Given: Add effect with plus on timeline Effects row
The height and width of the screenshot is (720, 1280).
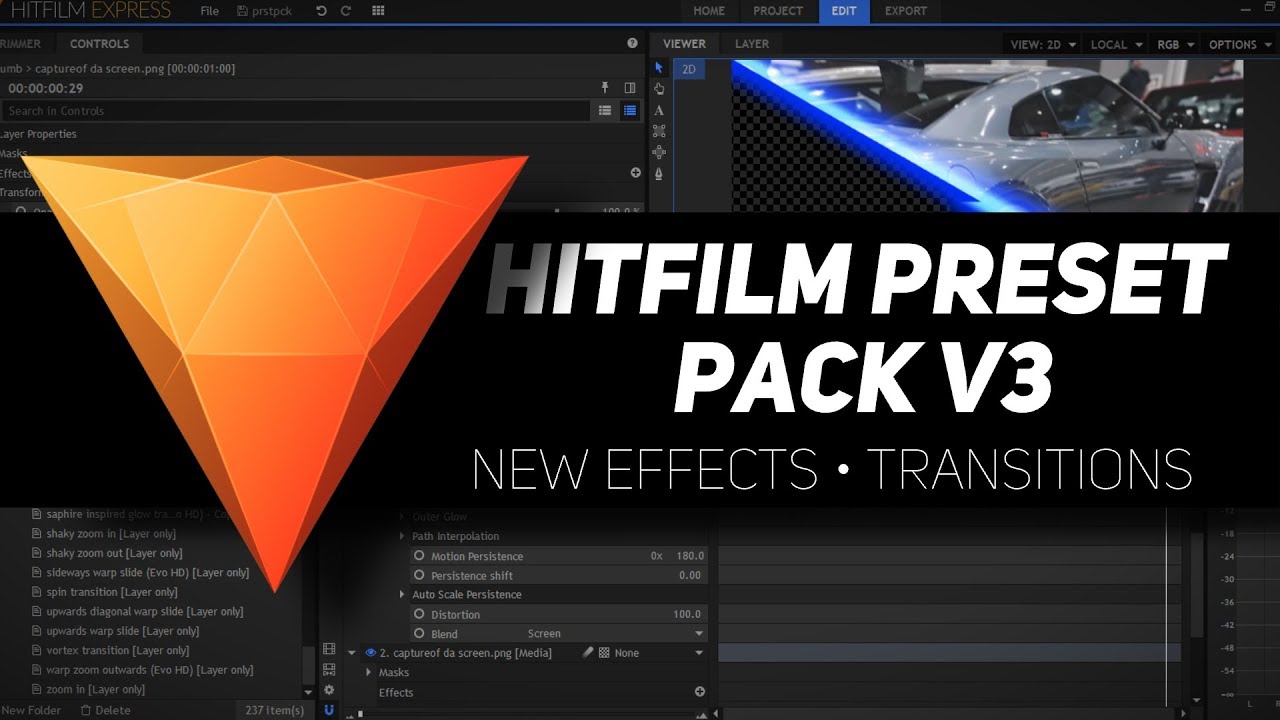Looking at the screenshot, I should 700,692.
